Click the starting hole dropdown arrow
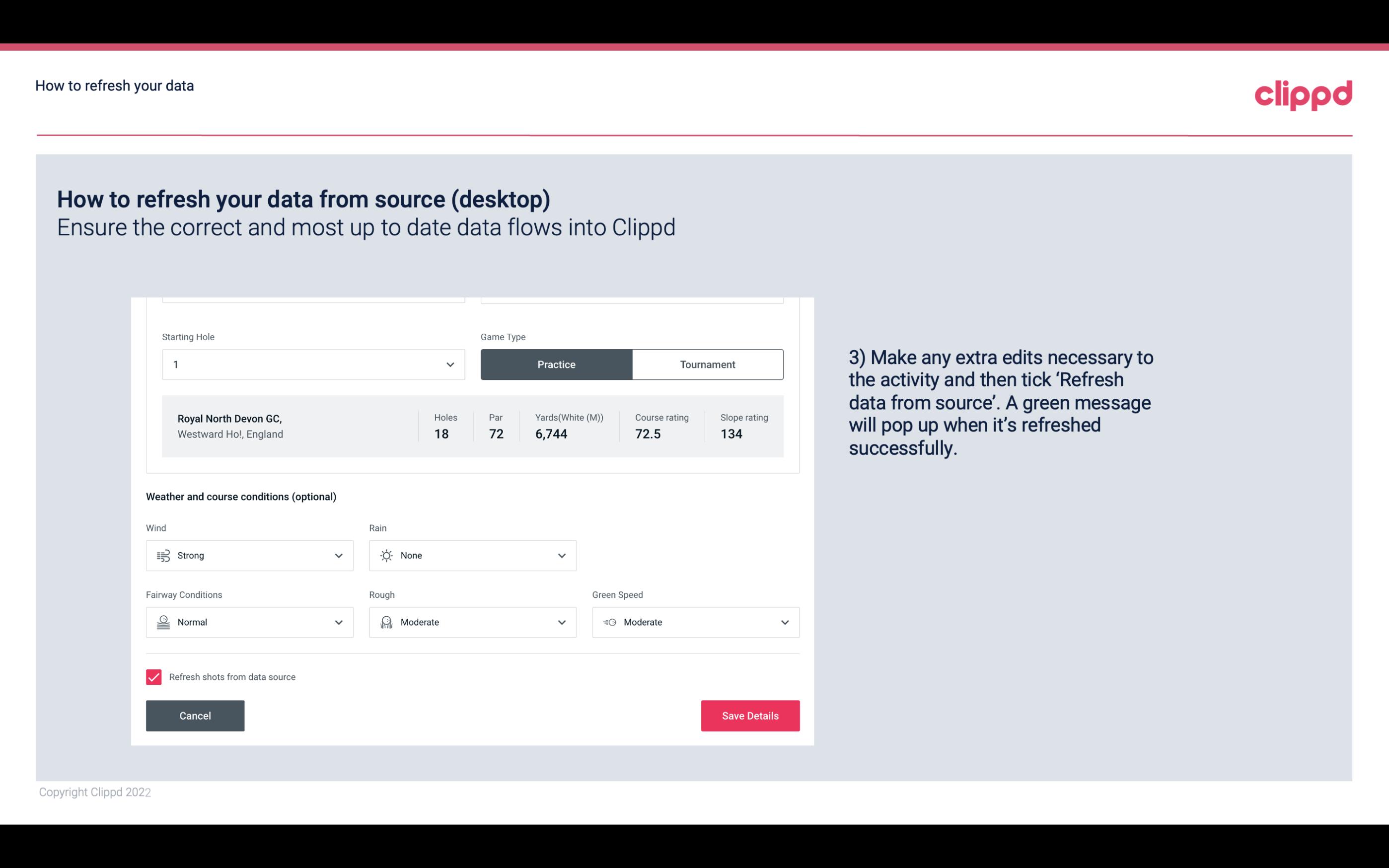 click(x=449, y=363)
